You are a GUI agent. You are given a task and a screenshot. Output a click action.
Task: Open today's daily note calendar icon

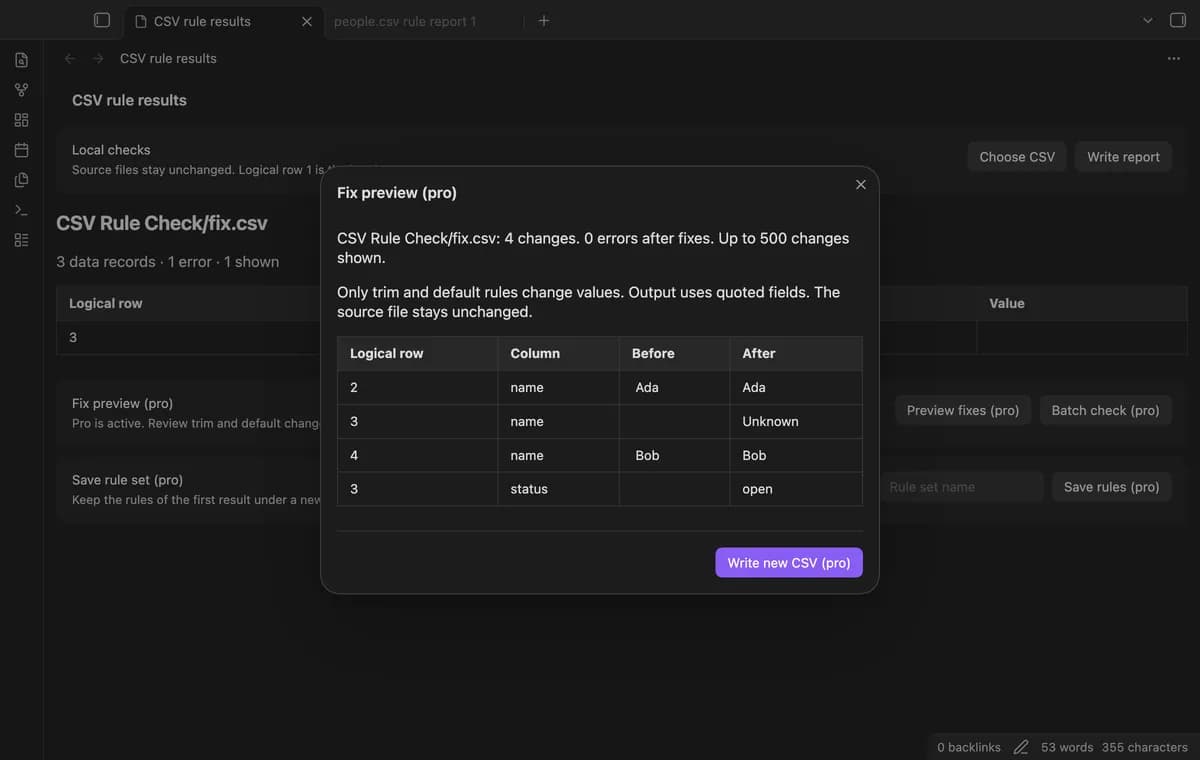click(x=21, y=150)
